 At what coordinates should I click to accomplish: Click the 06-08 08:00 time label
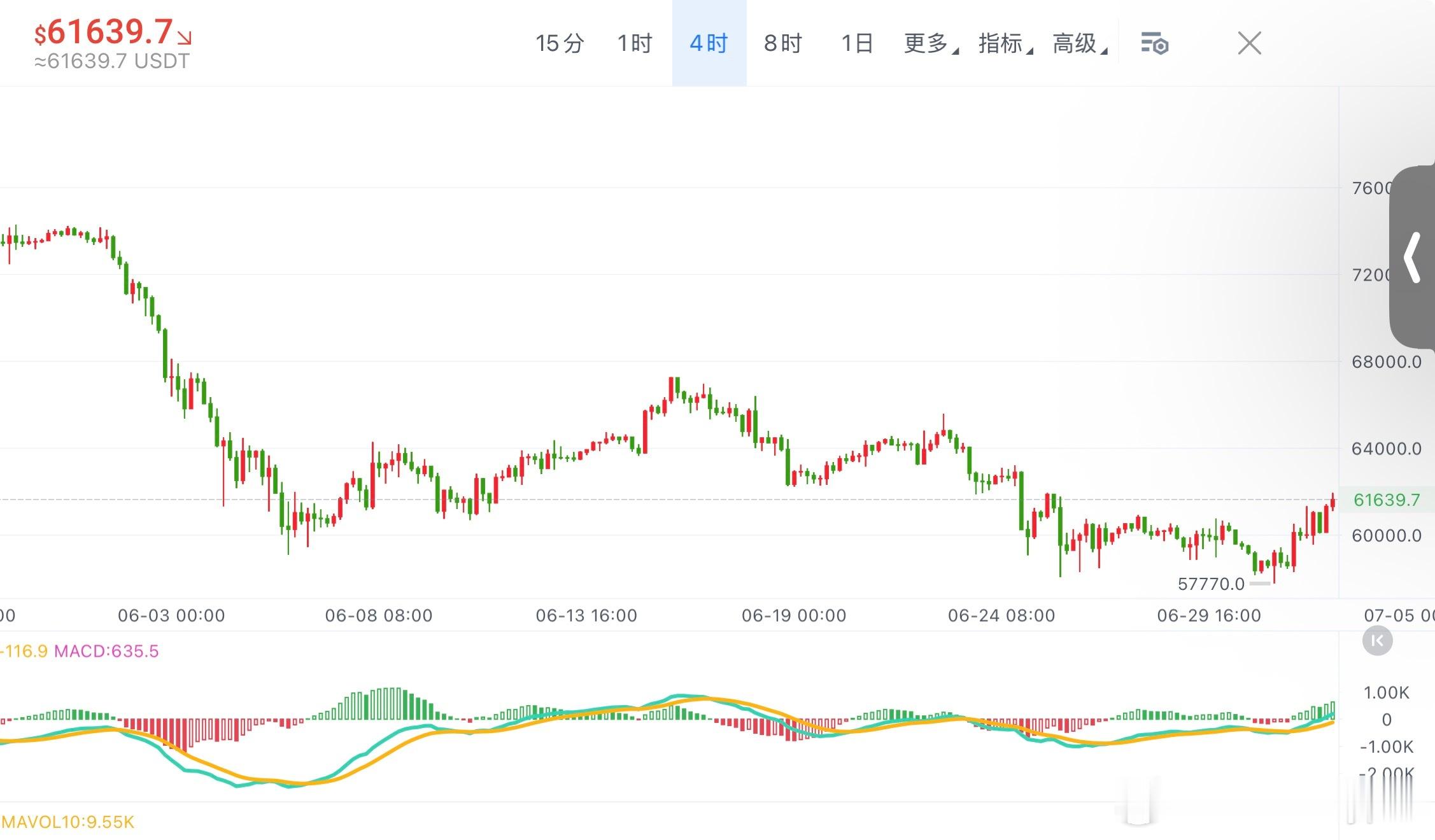pyautogui.click(x=379, y=615)
